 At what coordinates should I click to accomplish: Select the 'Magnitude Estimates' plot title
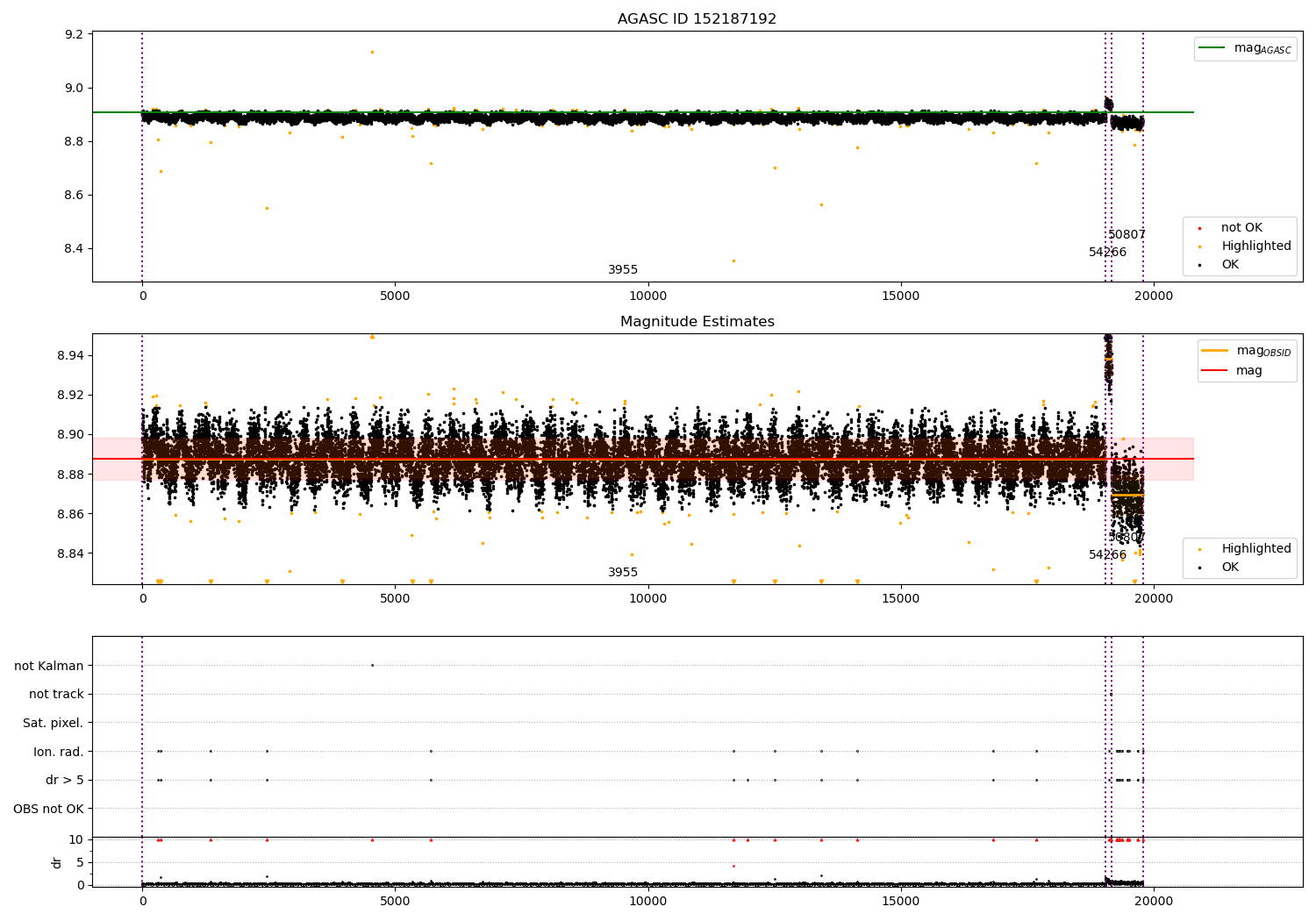697,322
